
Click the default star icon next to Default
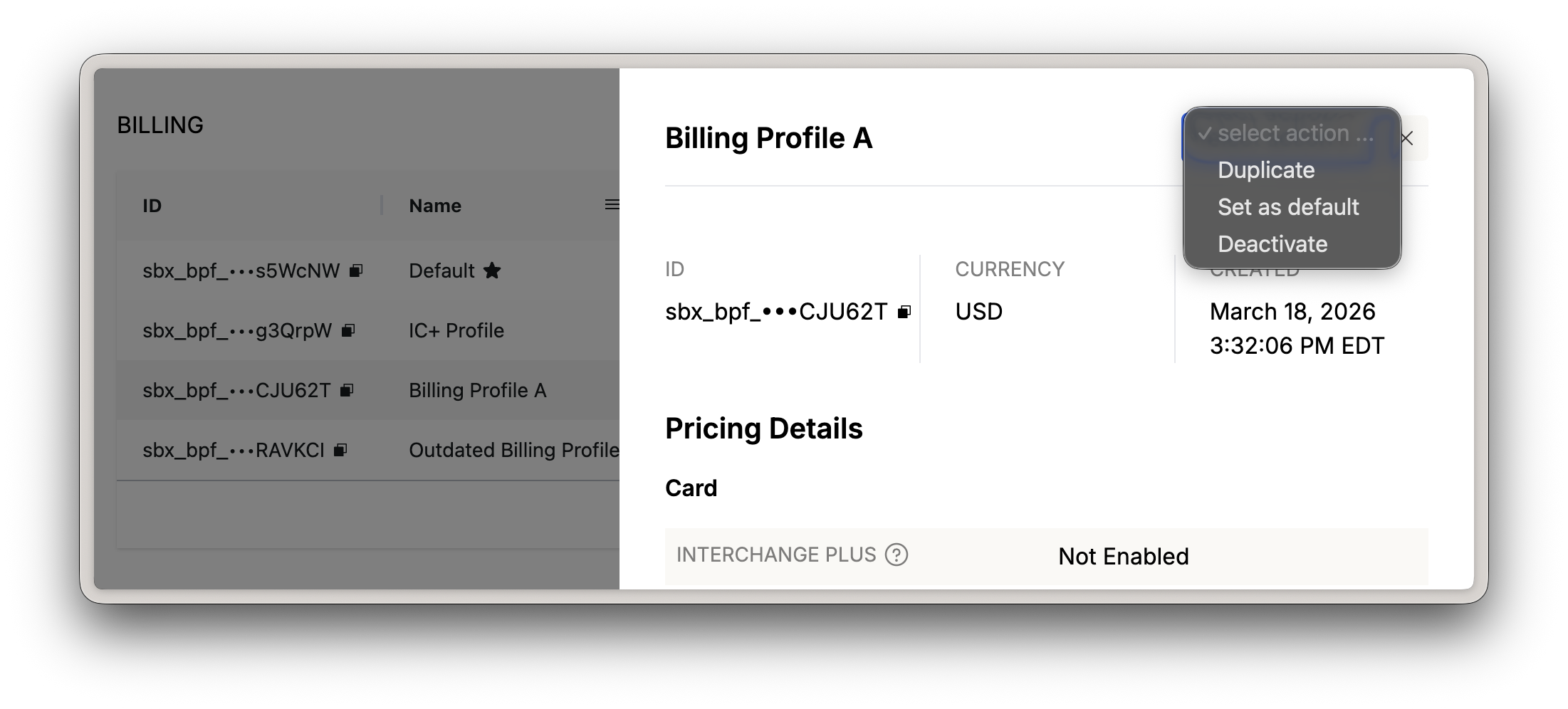tap(492, 271)
